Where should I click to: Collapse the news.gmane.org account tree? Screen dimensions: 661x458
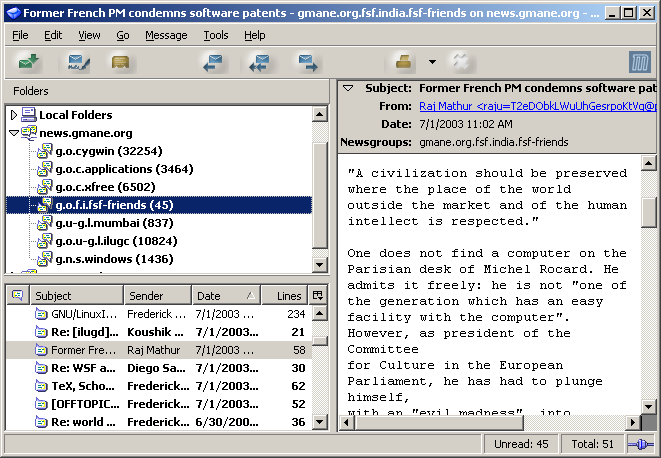[x=13, y=133]
